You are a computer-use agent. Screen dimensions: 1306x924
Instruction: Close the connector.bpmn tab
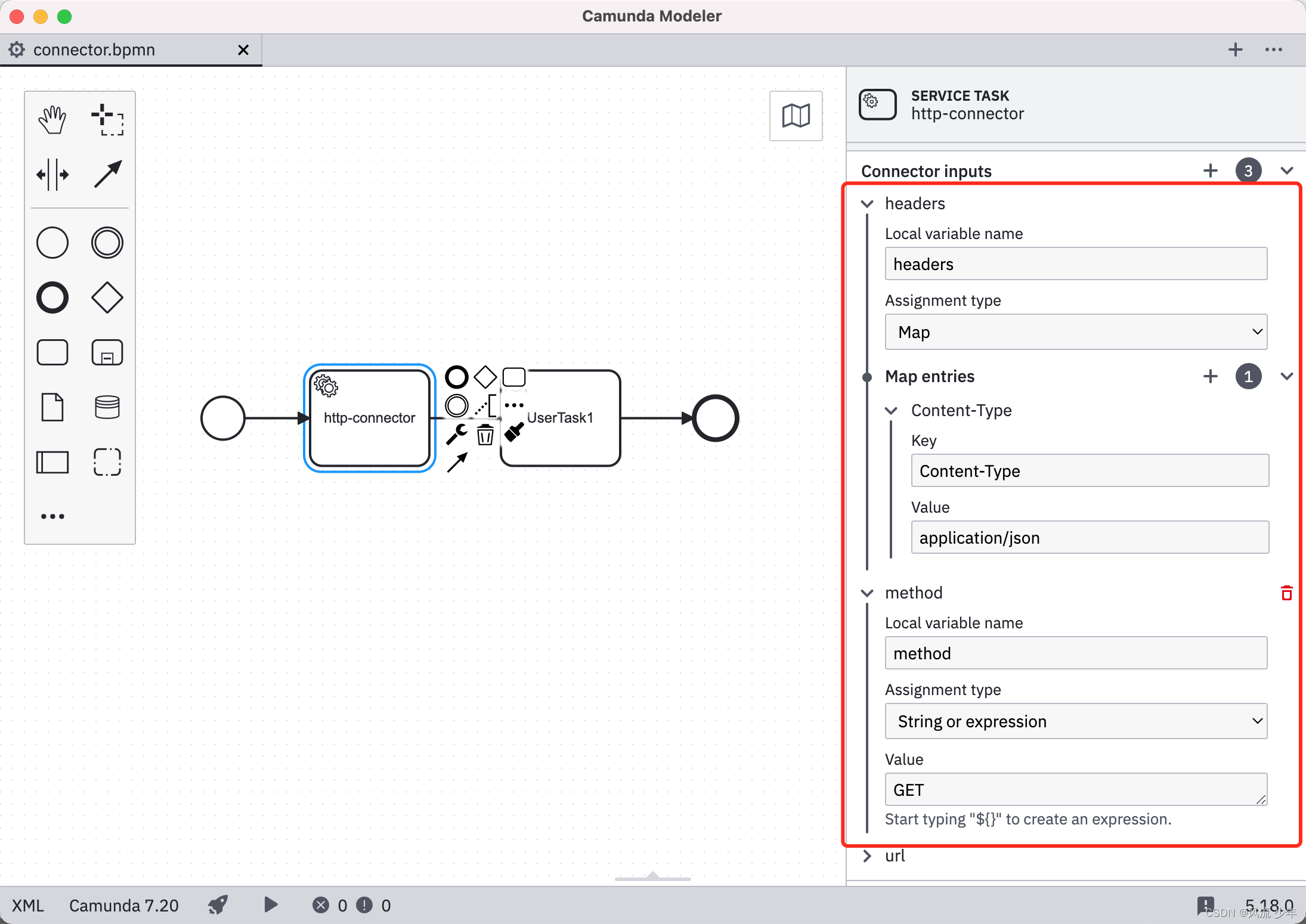click(x=243, y=50)
